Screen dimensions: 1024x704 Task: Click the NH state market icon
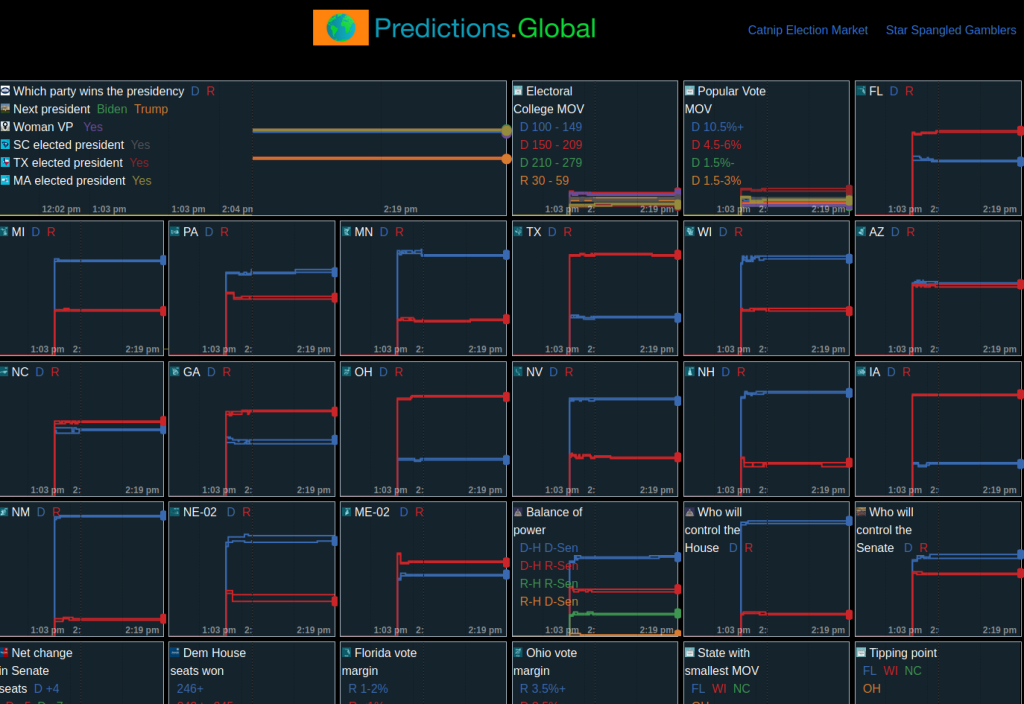coord(690,372)
